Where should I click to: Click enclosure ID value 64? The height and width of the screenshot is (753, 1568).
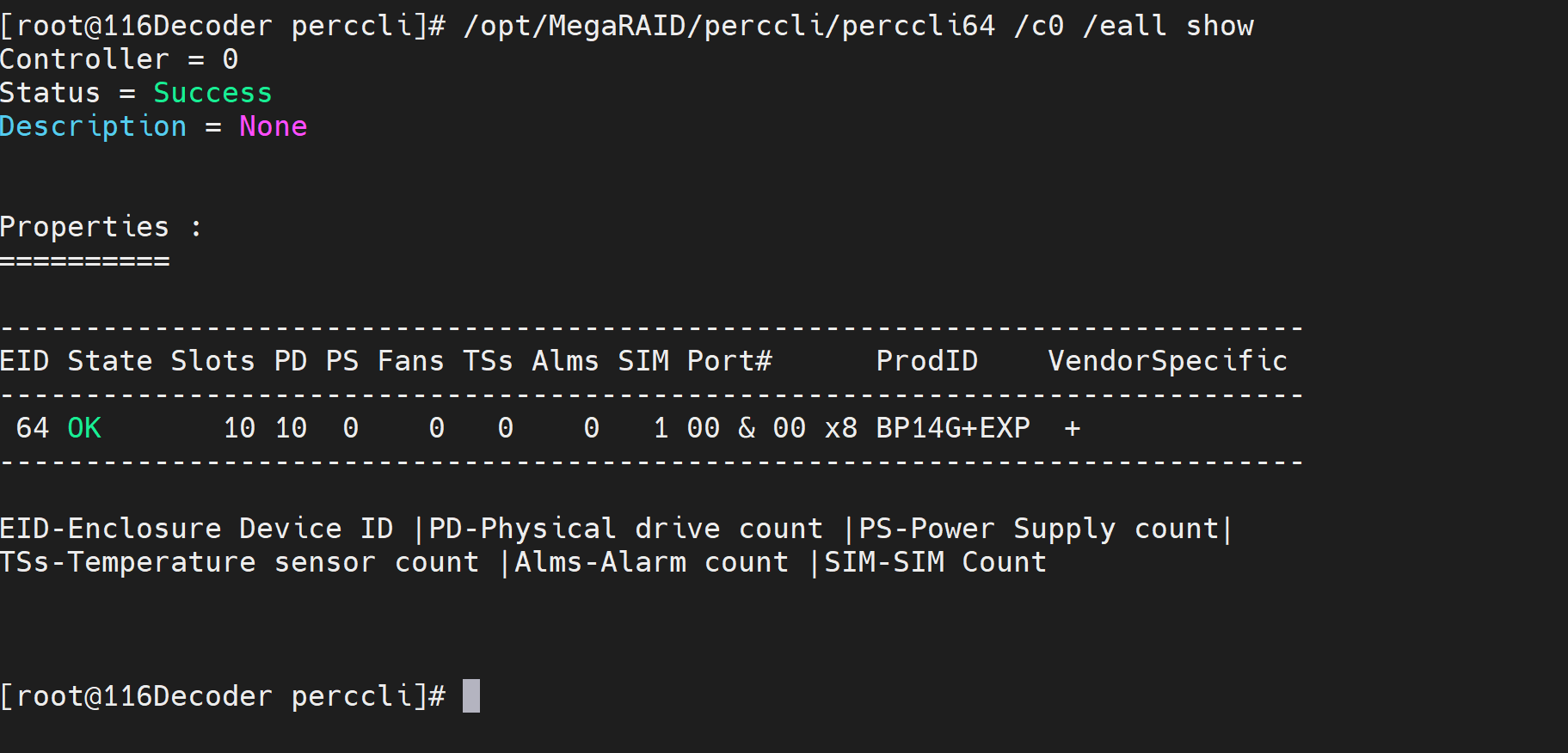pos(33,428)
